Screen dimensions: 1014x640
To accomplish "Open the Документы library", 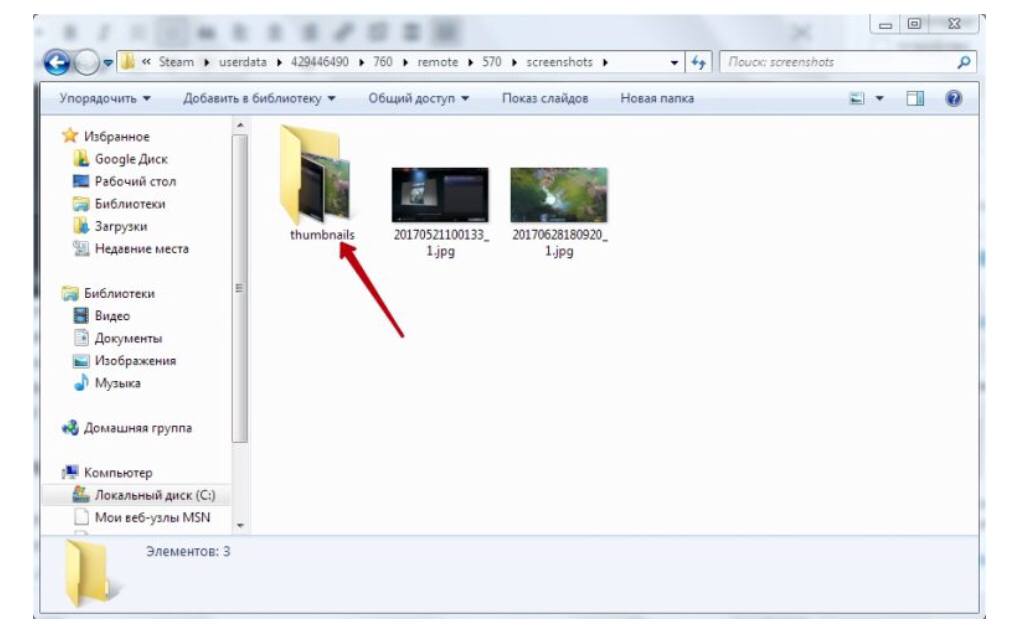I will point(128,338).
